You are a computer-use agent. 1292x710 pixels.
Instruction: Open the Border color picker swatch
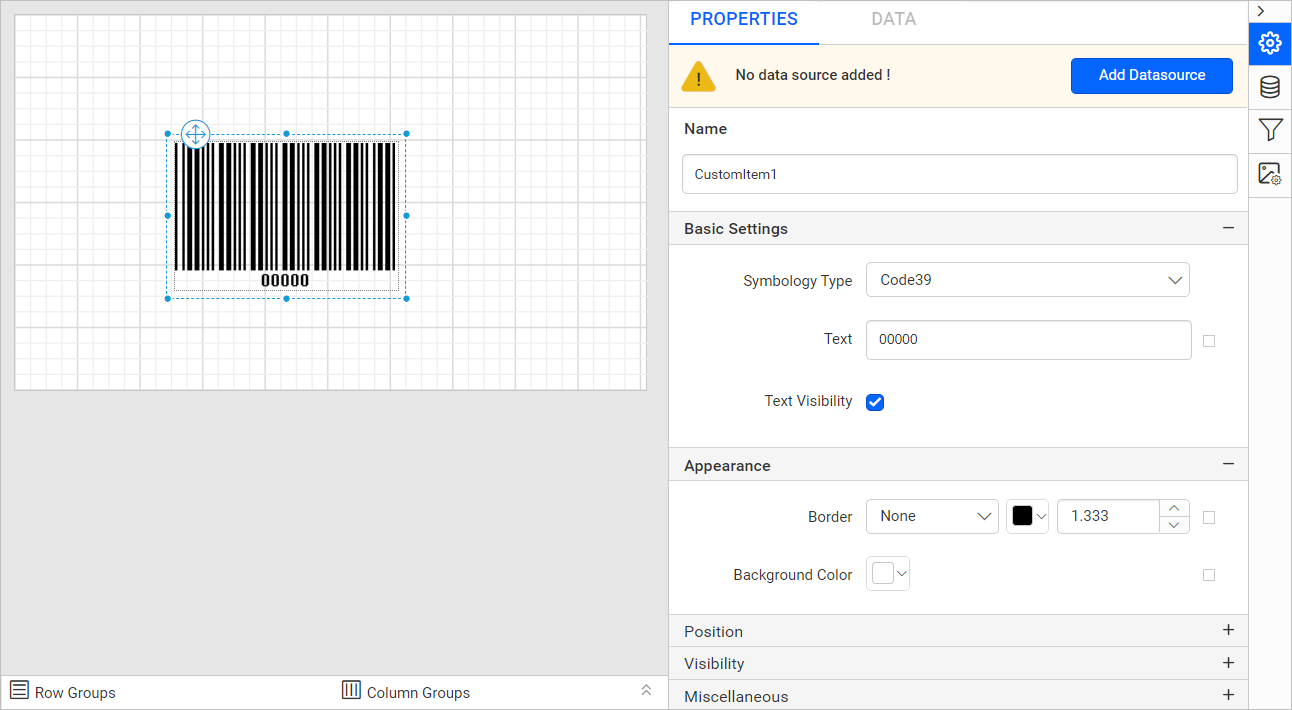point(1027,516)
